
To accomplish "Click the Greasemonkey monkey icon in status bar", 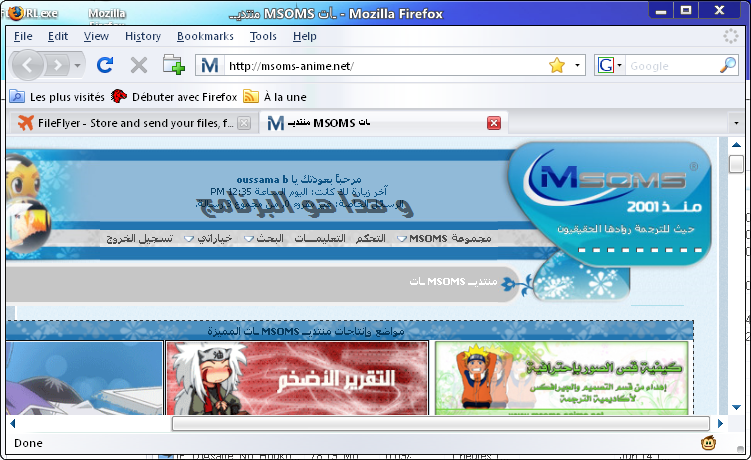I will coord(708,443).
